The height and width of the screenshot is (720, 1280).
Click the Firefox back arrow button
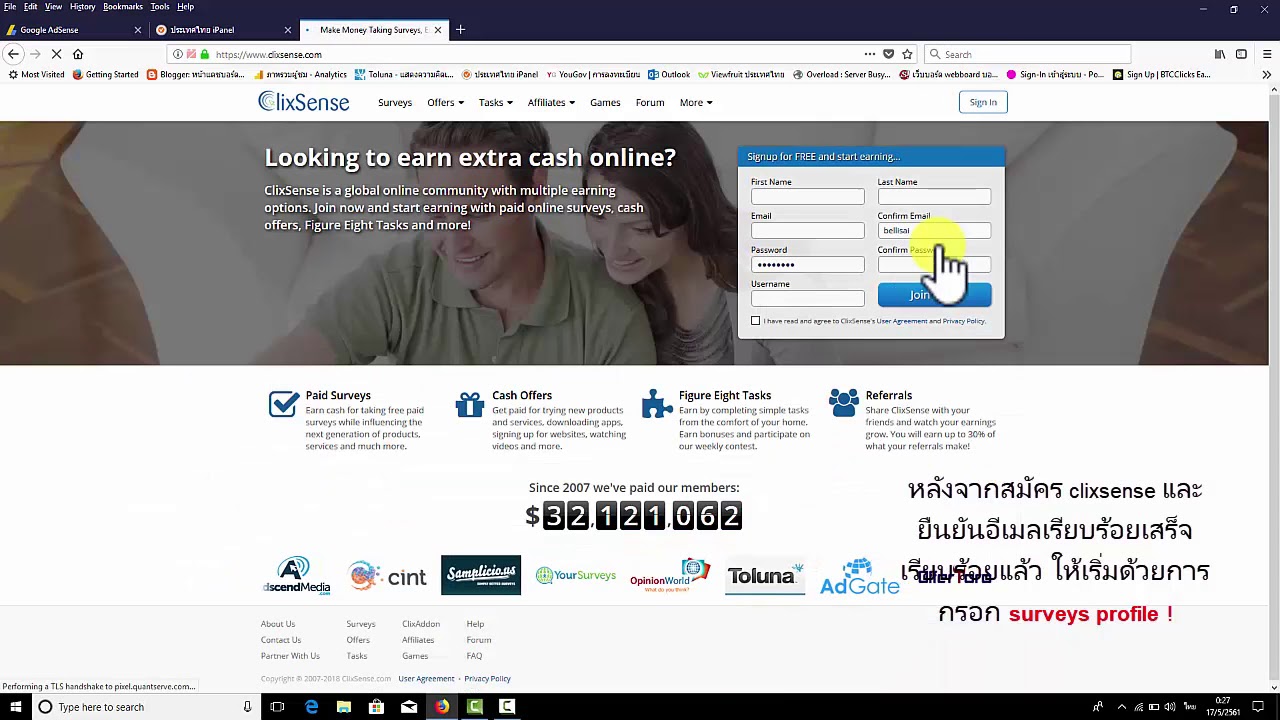coord(13,54)
